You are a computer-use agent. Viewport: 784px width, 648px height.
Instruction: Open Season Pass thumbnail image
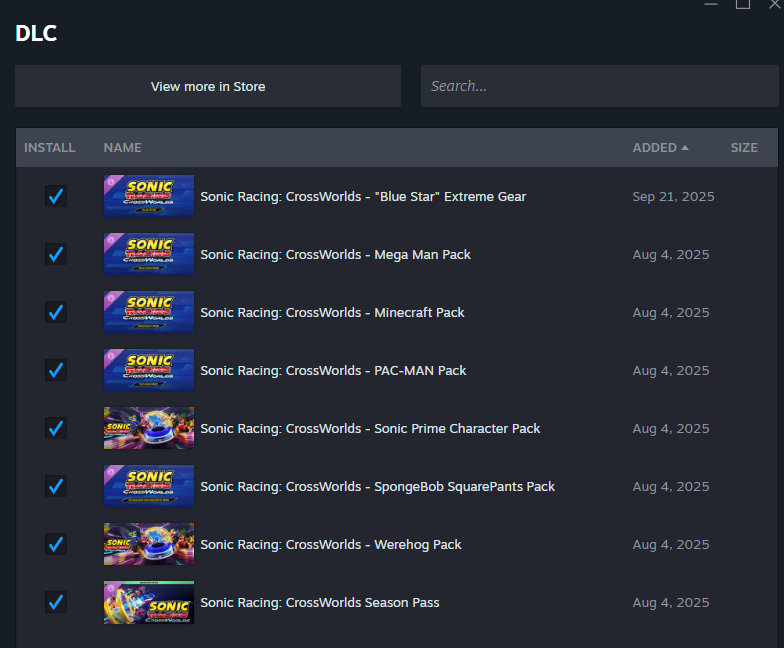[149, 602]
